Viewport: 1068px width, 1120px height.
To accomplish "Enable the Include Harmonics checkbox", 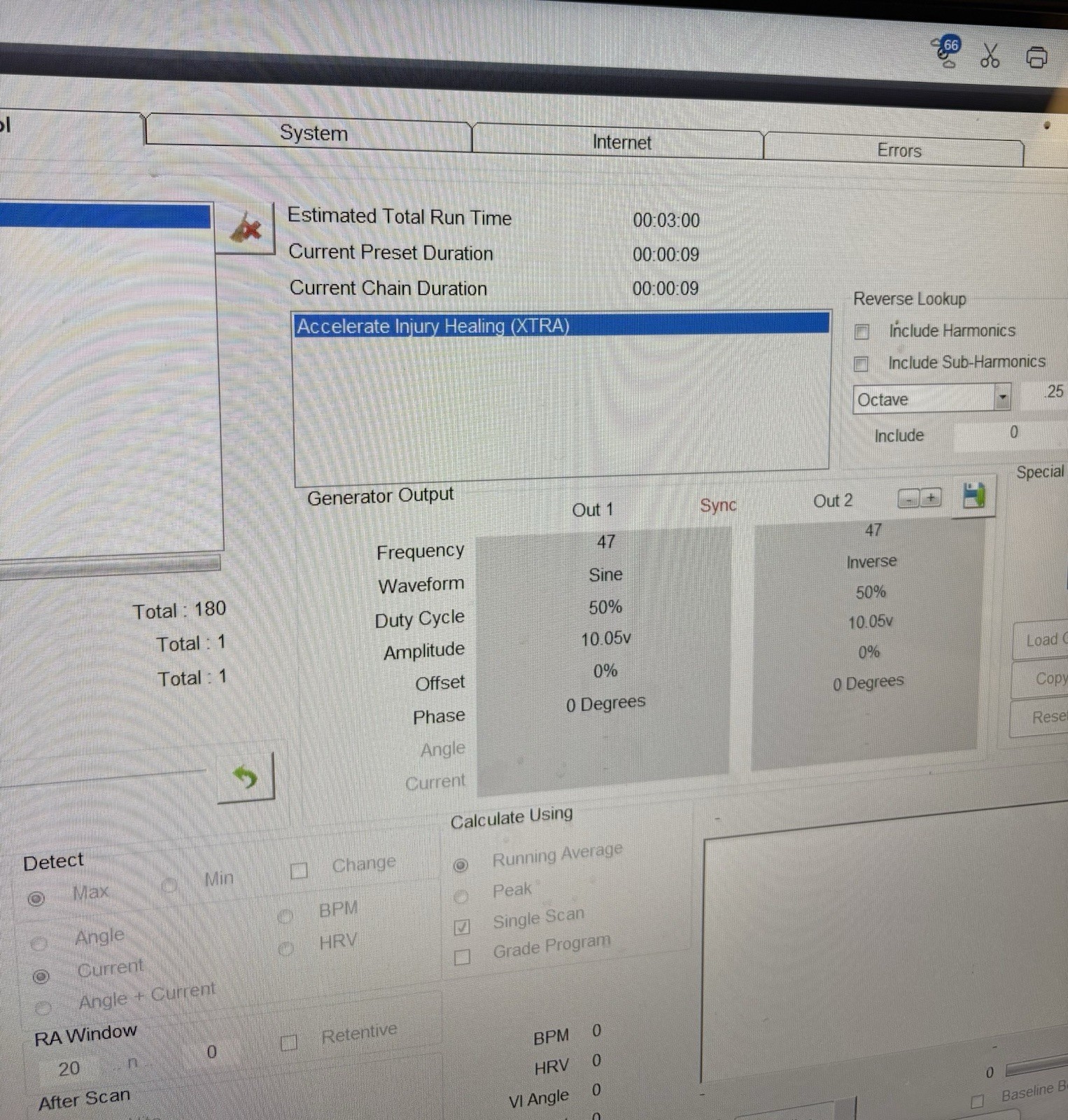I will tap(862, 331).
